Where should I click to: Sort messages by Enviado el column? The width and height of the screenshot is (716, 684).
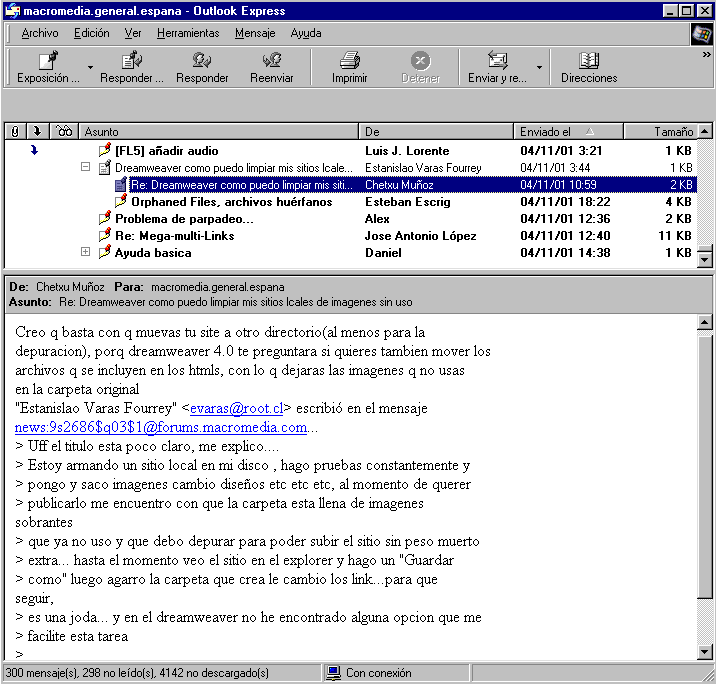[x=568, y=132]
